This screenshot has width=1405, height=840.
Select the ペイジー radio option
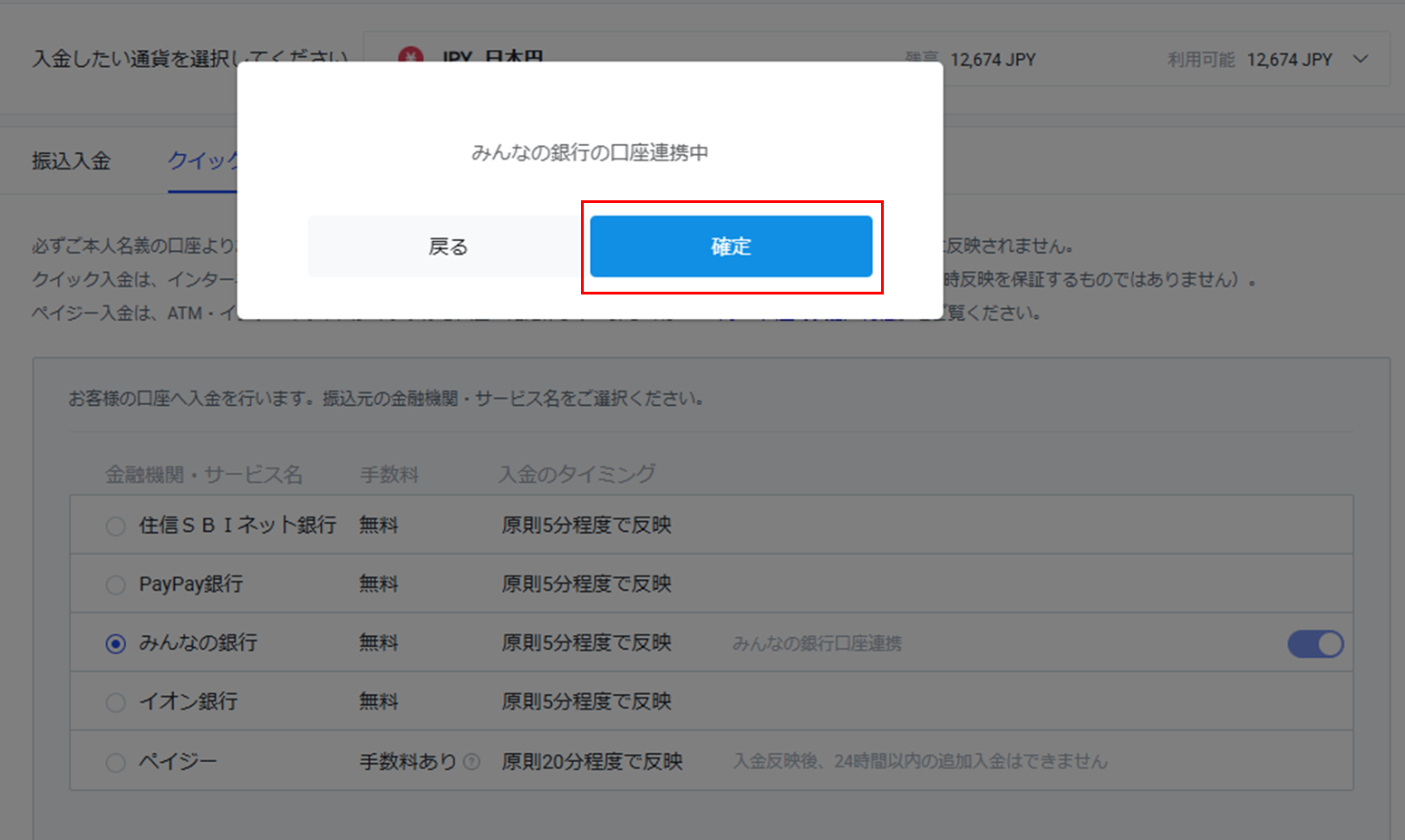coord(115,763)
